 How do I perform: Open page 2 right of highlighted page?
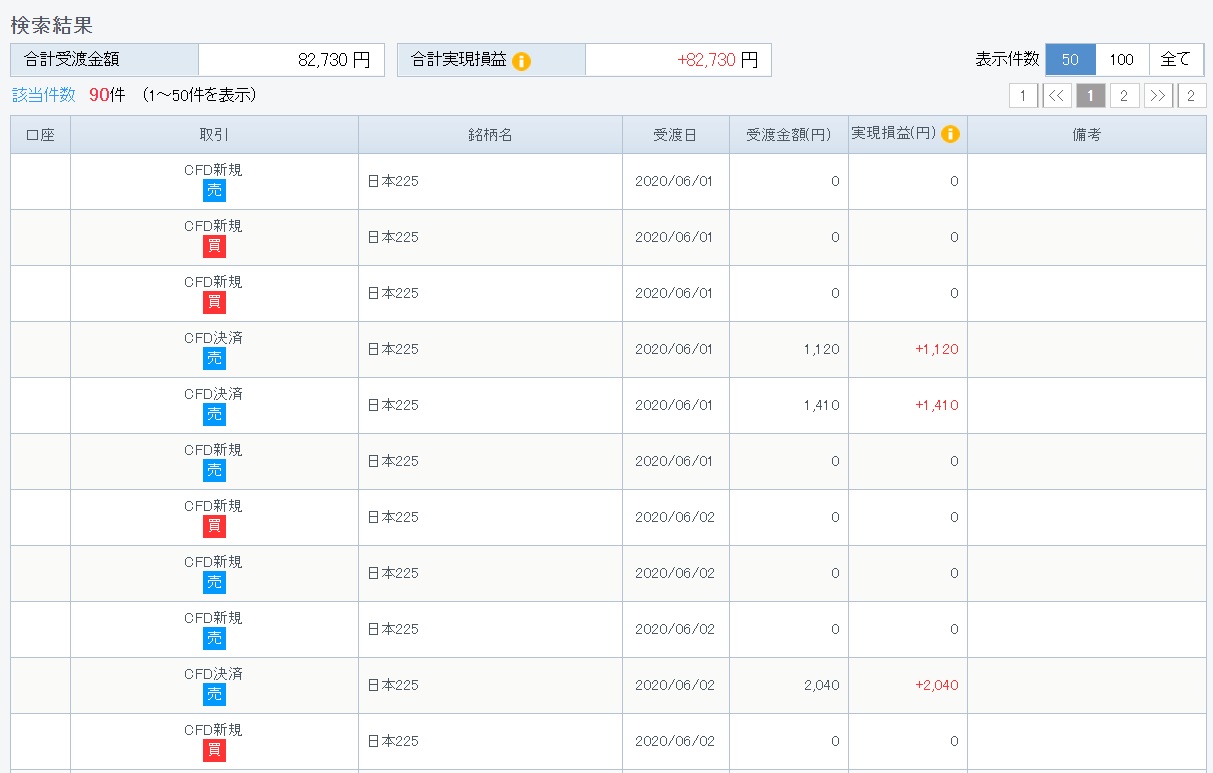tap(1124, 96)
